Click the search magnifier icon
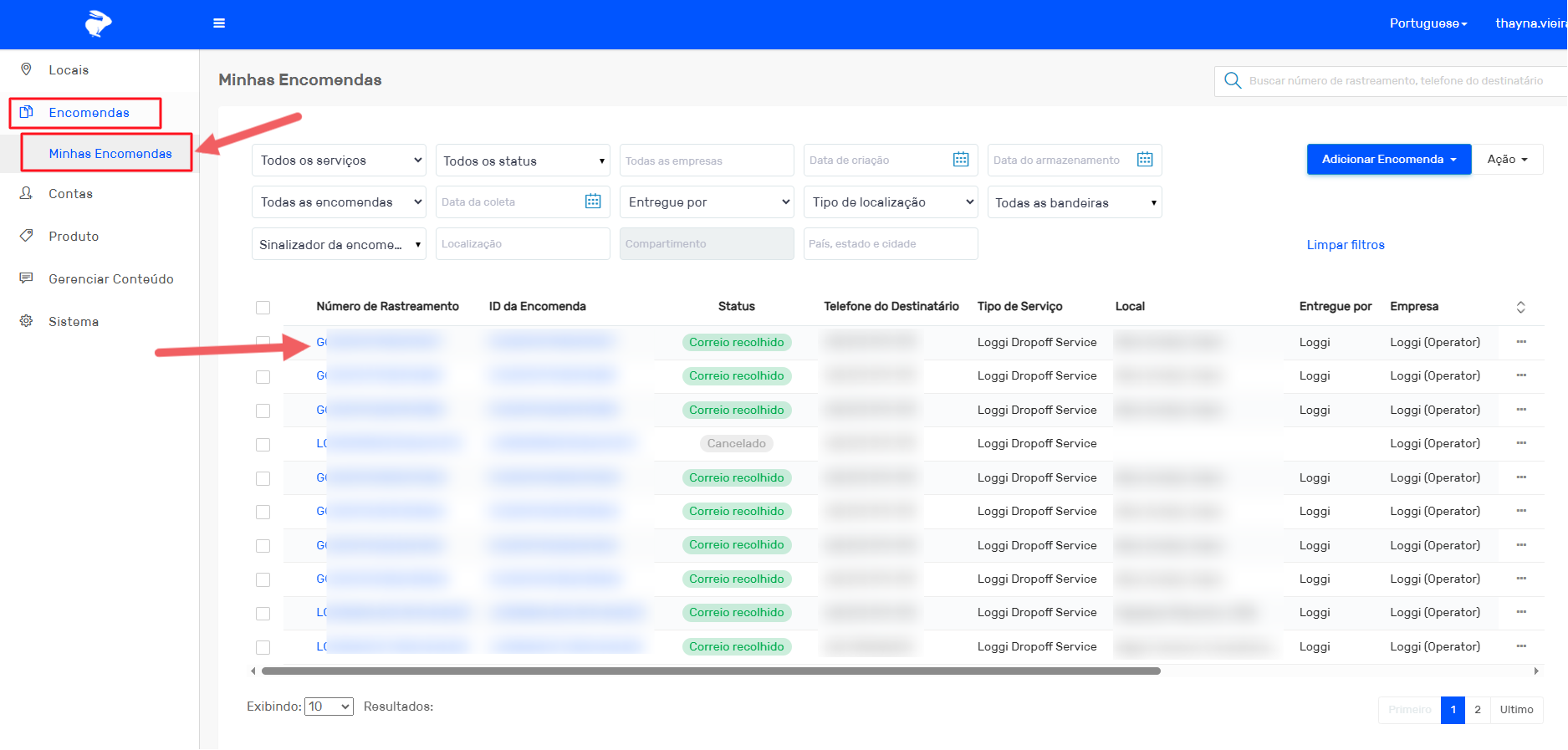This screenshot has height=750, width=1568. point(1232,81)
